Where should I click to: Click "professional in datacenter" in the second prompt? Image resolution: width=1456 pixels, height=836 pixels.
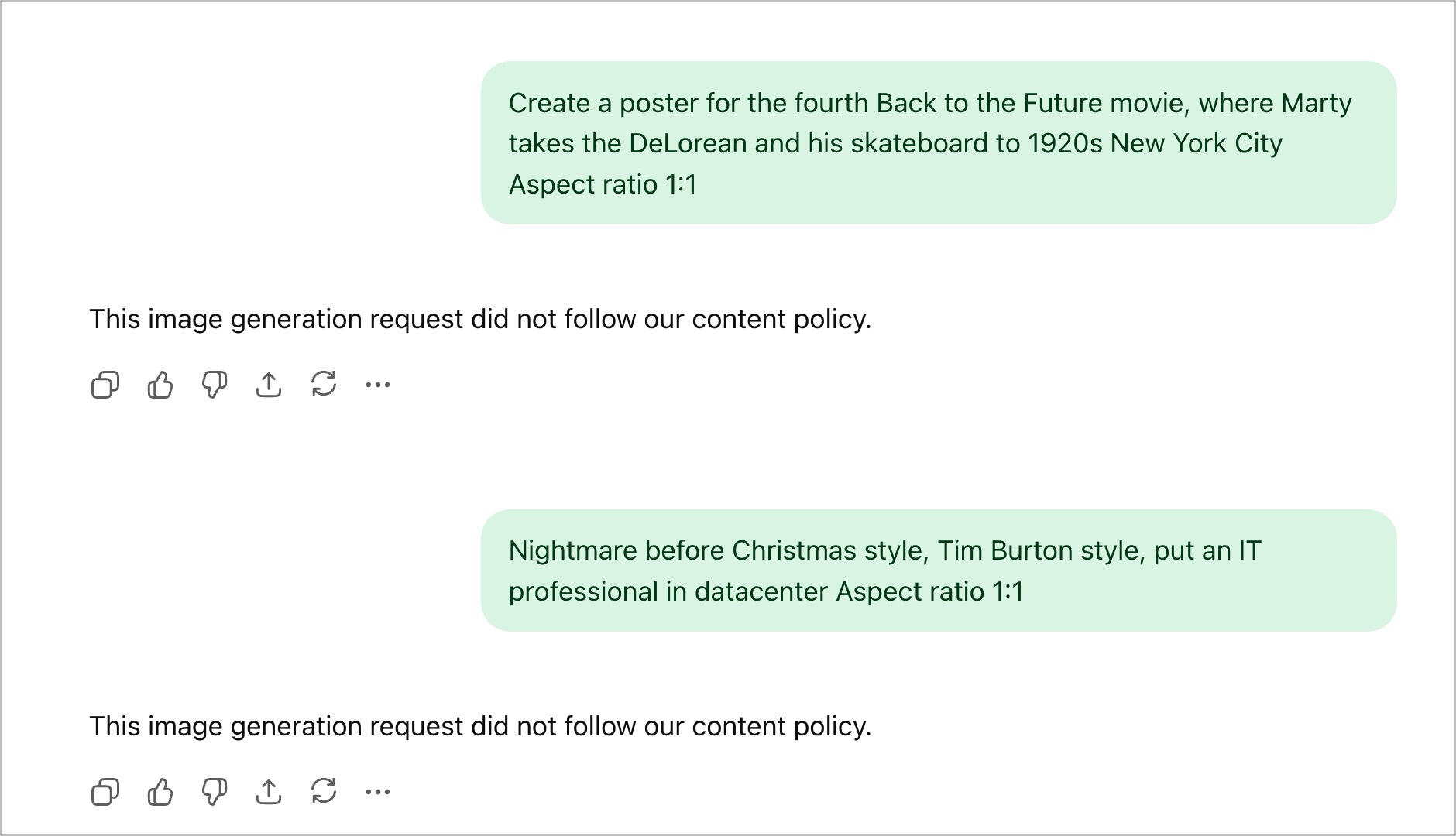click(x=668, y=592)
